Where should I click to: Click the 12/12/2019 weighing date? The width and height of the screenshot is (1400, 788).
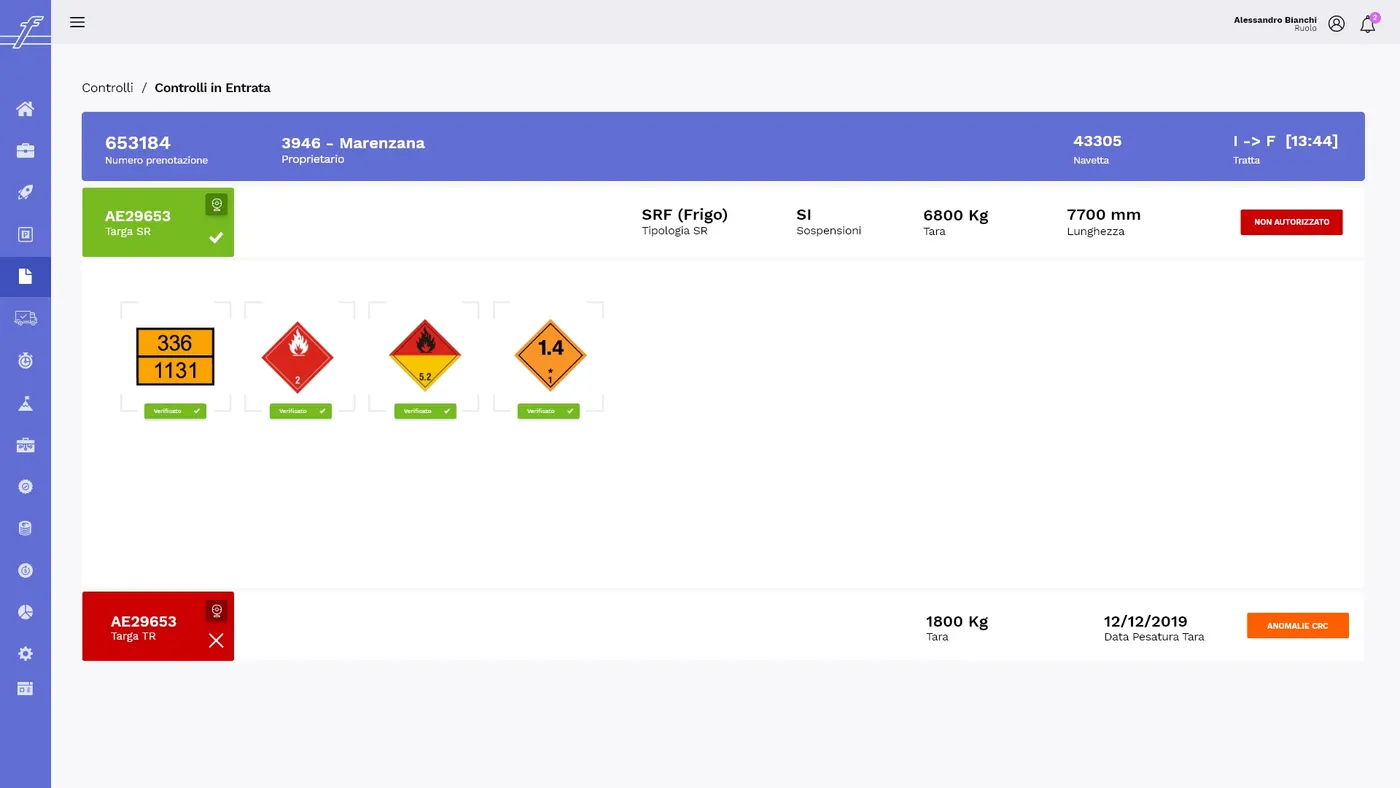point(1146,621)
